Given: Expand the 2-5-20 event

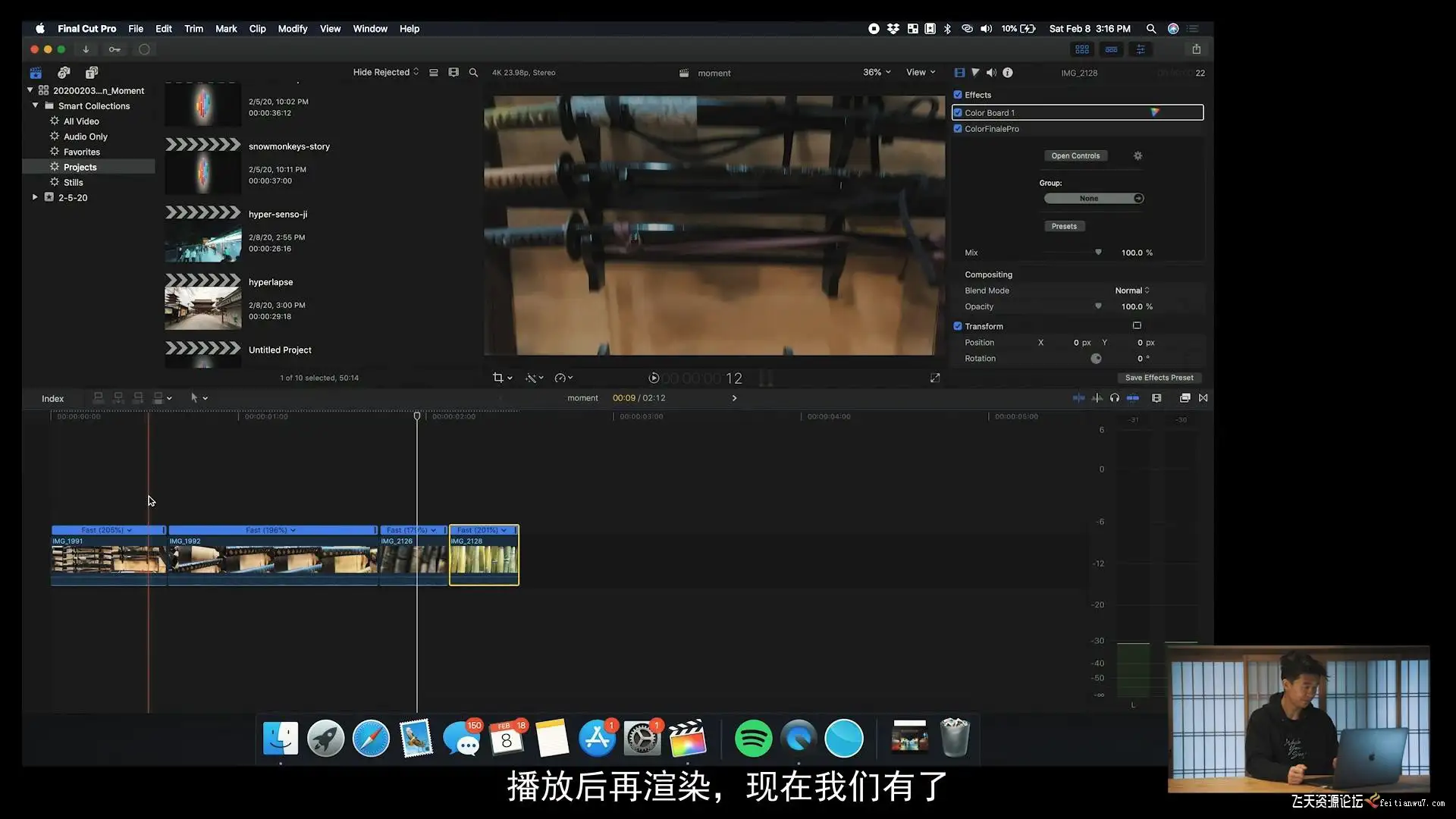Looking at the screenshot, I should pyautogui.click(x=35, y=197).
